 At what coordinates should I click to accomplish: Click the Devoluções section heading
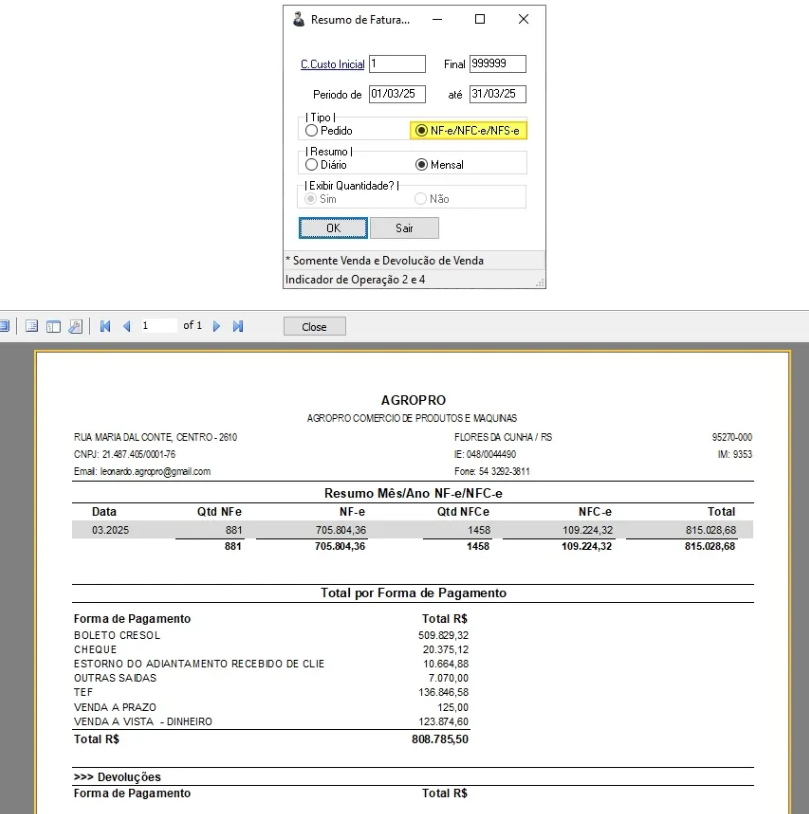tap(117, 777)
